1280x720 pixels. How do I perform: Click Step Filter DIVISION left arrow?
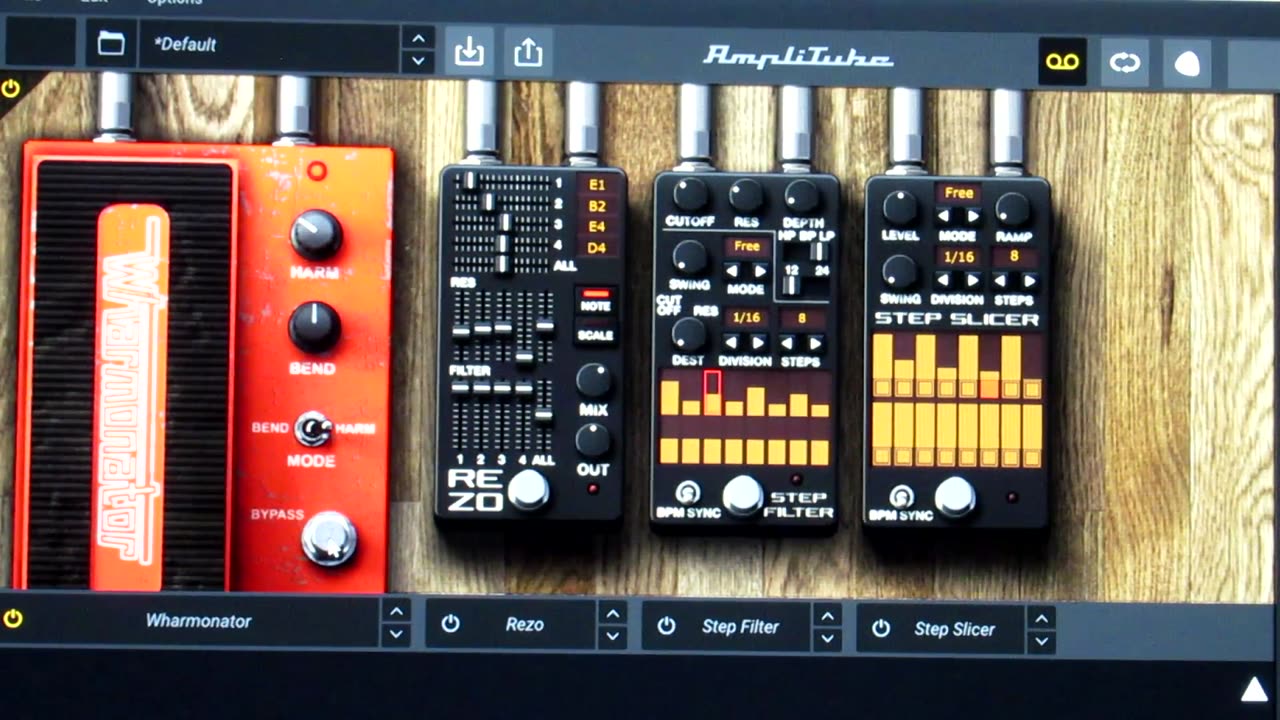click(733, 343)
